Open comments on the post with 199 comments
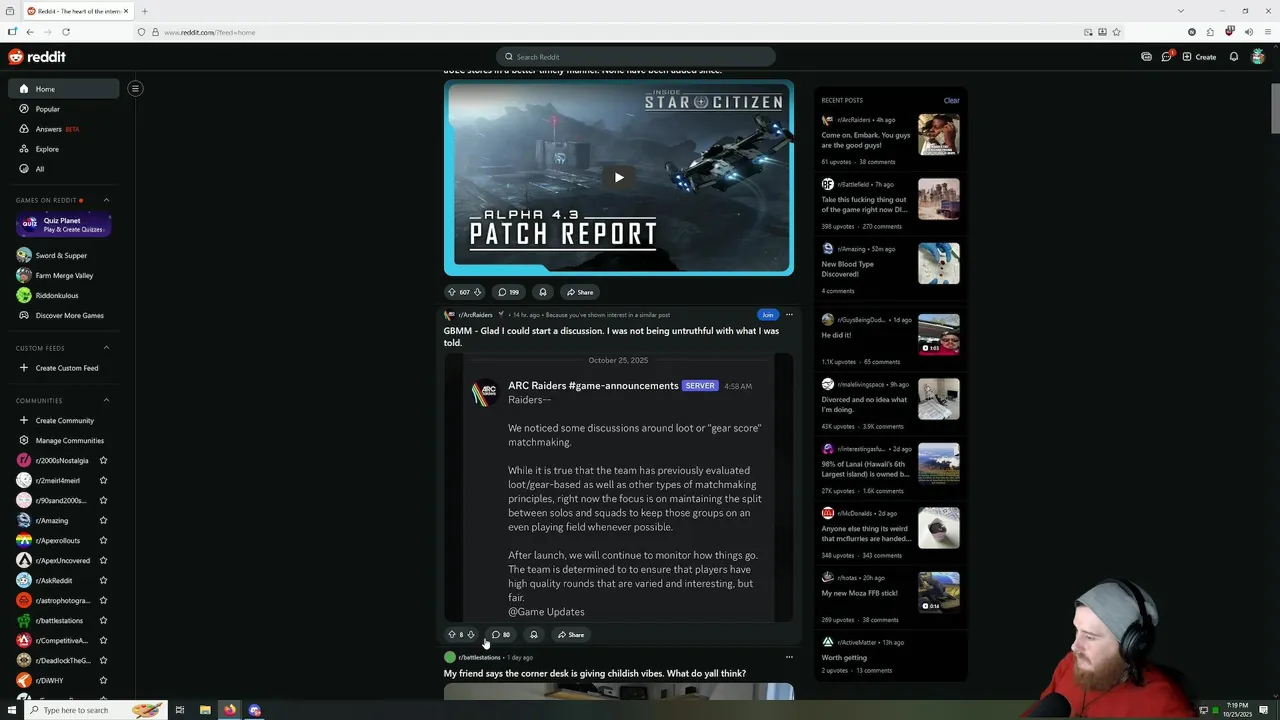 (508, 292)
